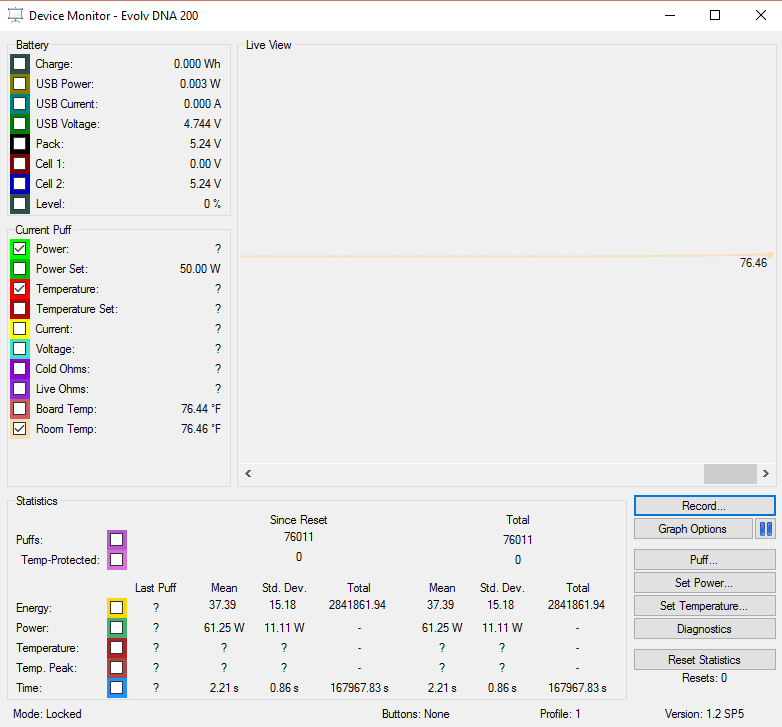Click Reset Statistics
The width and height of the screenshot is (782, 727).
point(704,660)
